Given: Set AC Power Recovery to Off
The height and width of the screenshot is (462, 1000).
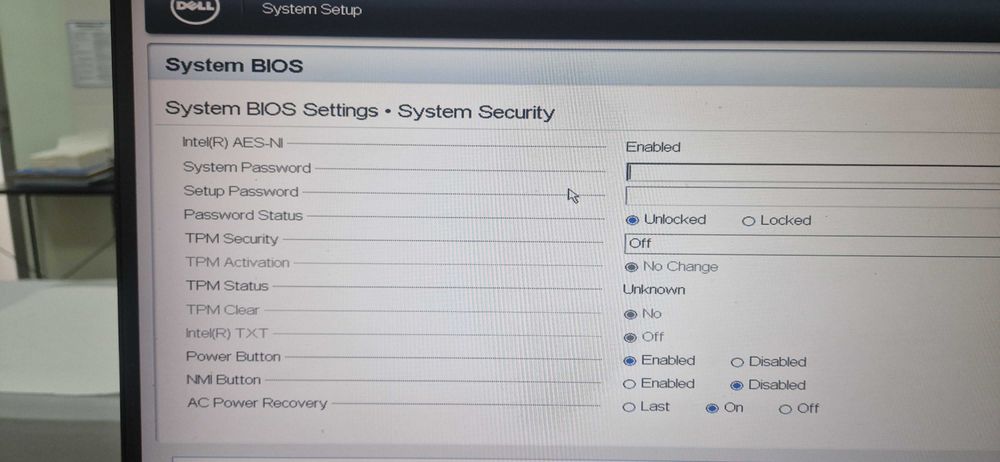Looking at the screenshot, I should coord(785,408).
